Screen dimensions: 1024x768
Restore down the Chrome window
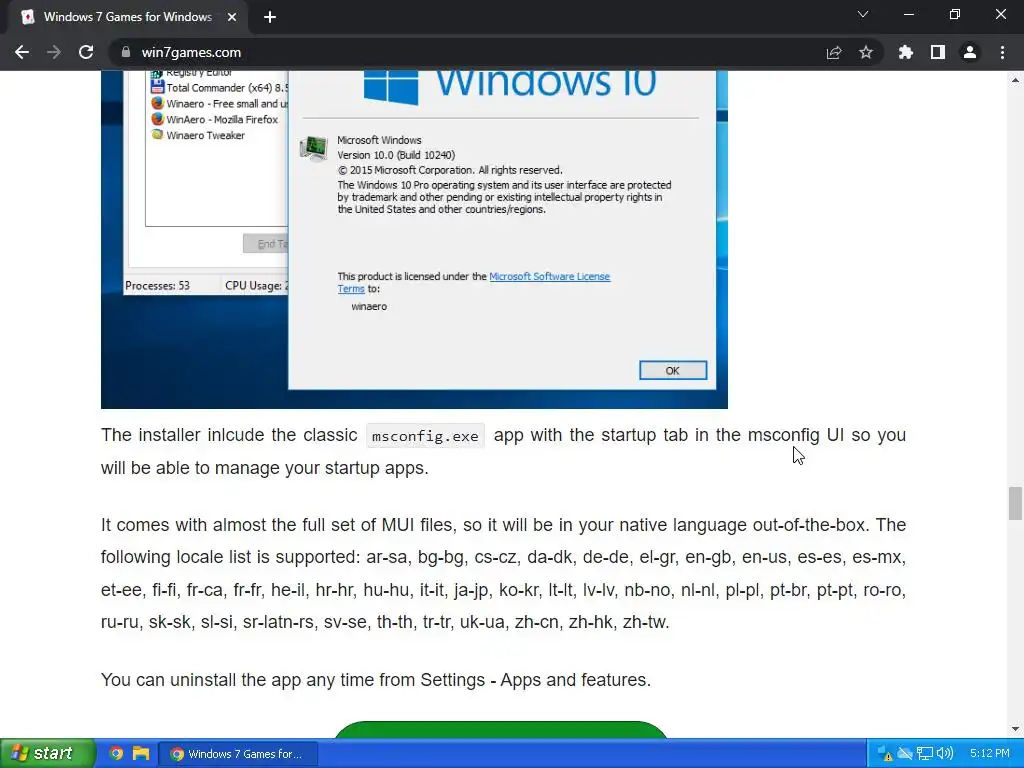pos(955,14)
